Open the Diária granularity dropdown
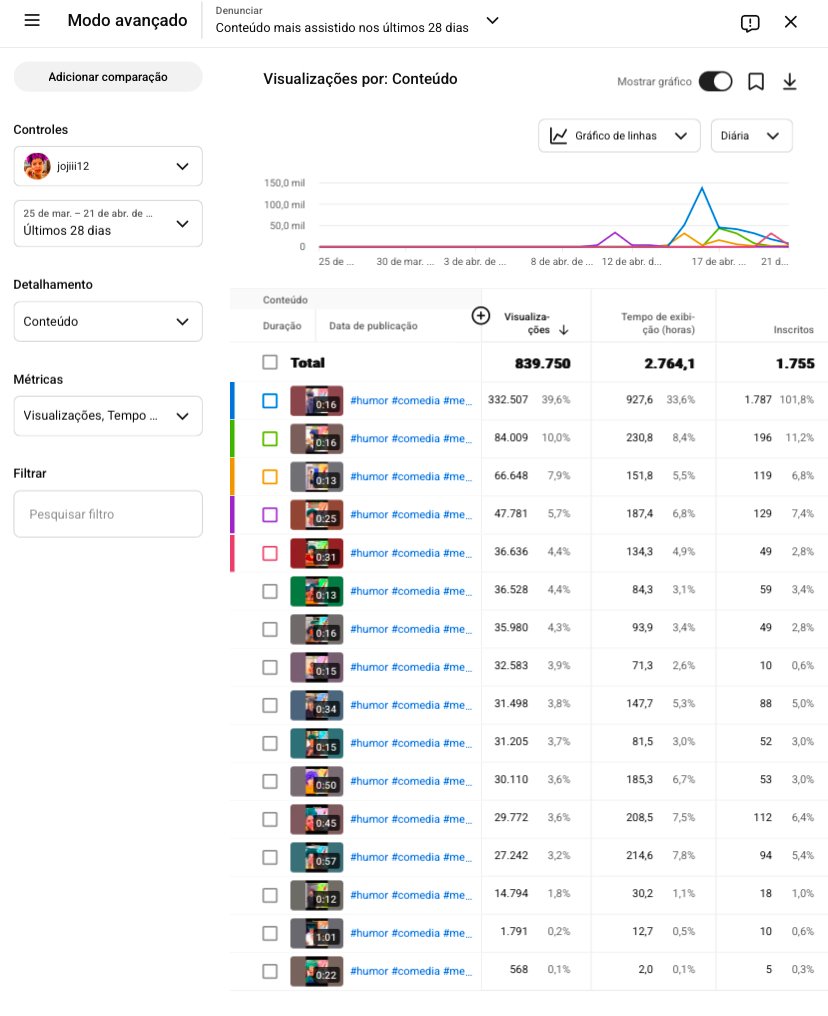Viewport: 828px width, 1016px height. [x=751, y=135]
